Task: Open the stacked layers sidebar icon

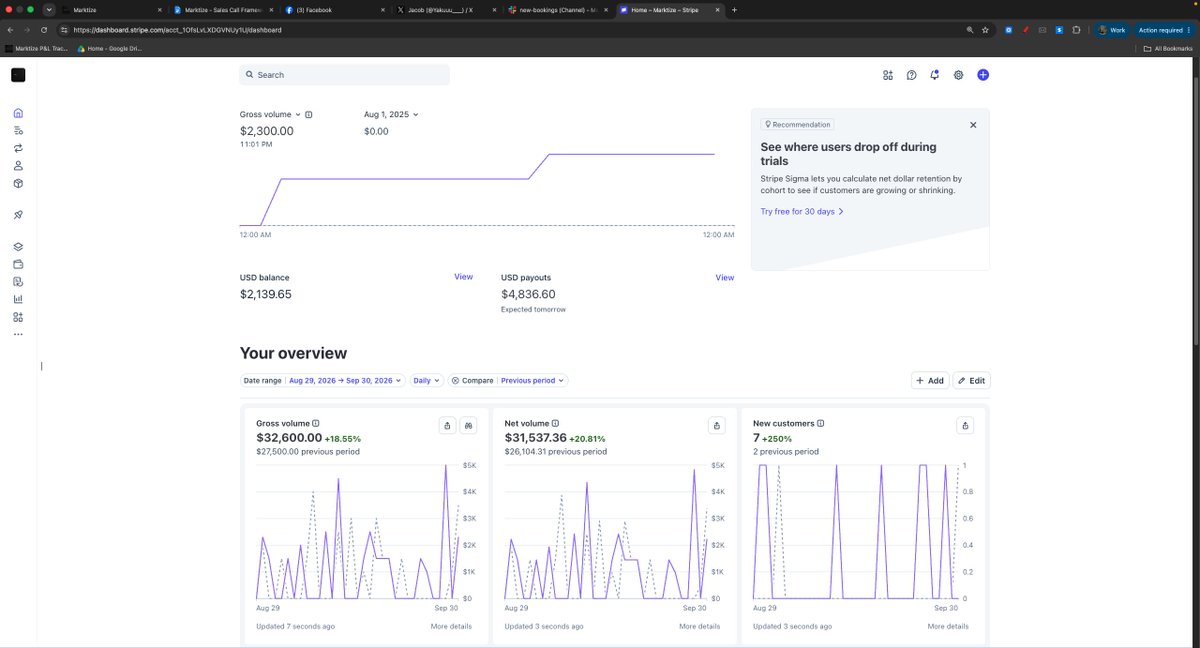Action: [18, 247]
